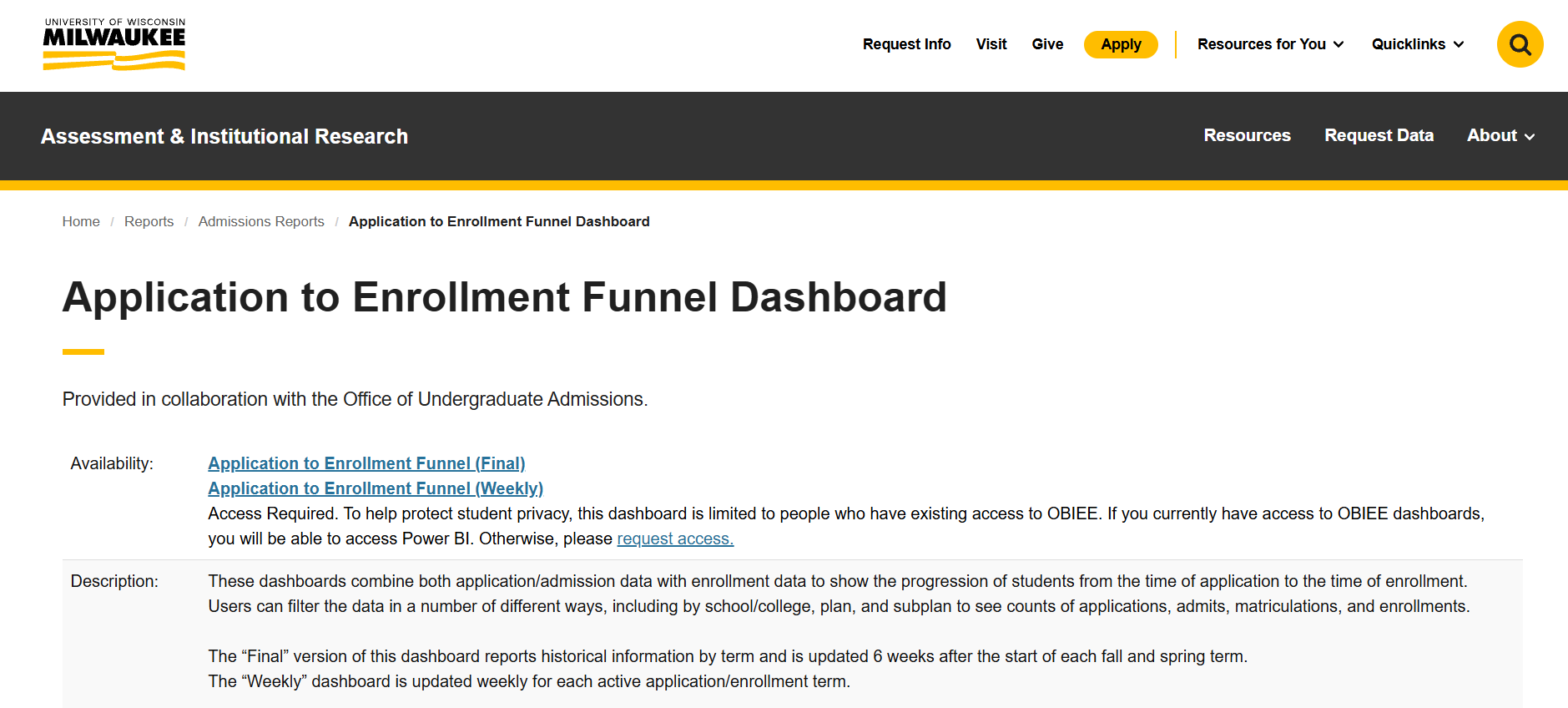Expand the Quicklinks dropdown
Screen dimensions: 1568x708
(x=1418, y=44)
